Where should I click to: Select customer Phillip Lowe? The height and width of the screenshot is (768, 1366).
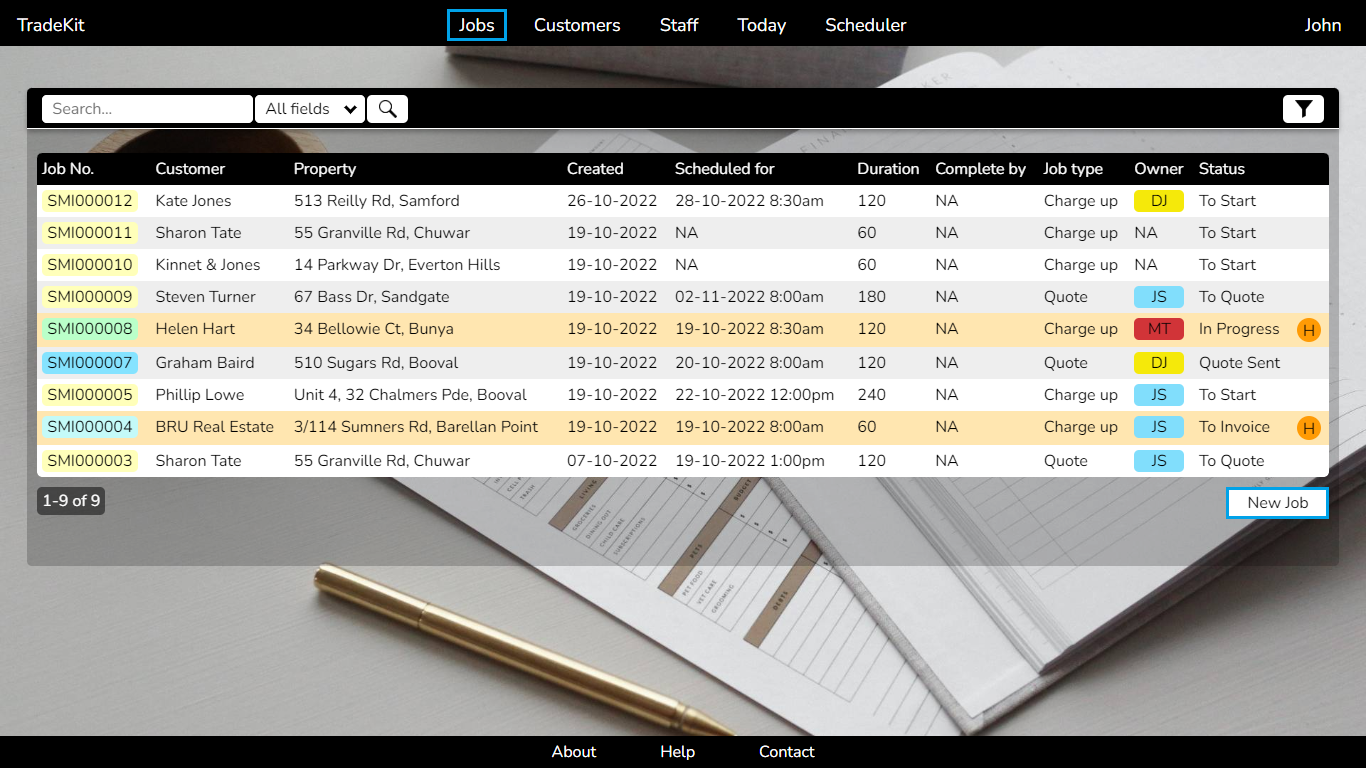[x=200, y=395]
